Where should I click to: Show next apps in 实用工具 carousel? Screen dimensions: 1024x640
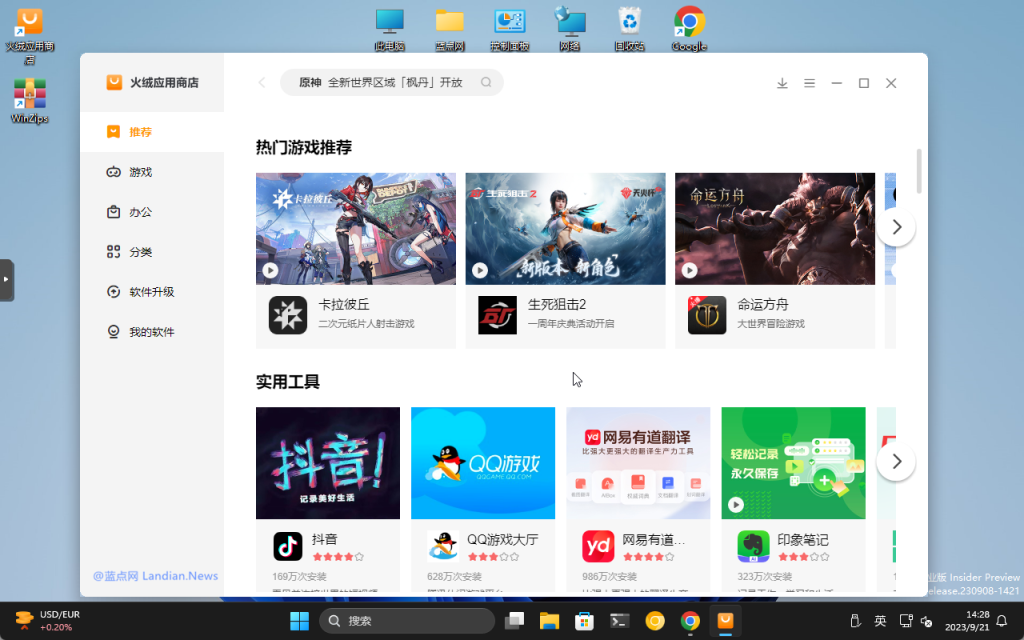(896, 461)
